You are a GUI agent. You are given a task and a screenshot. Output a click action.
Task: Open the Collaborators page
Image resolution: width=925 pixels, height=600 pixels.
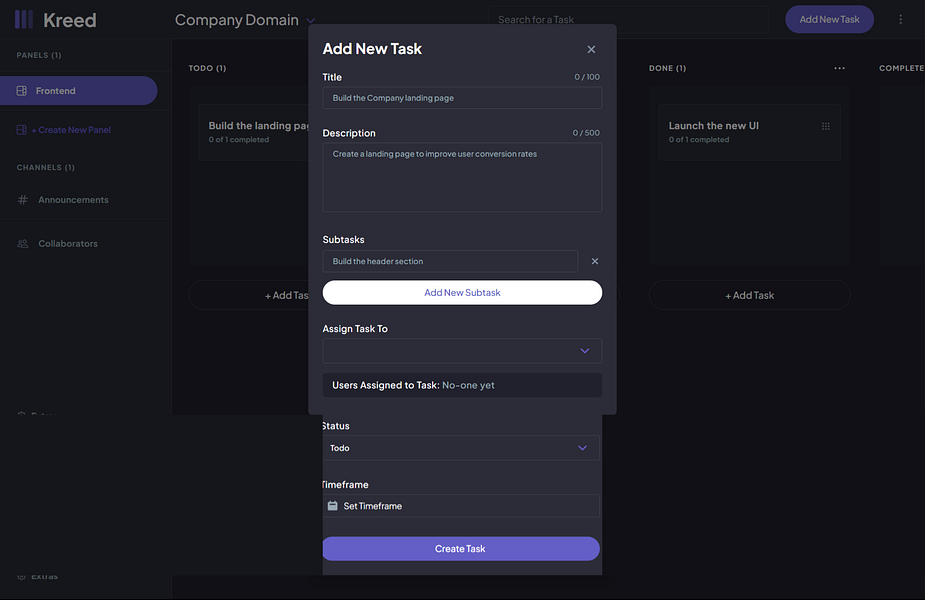67,244
